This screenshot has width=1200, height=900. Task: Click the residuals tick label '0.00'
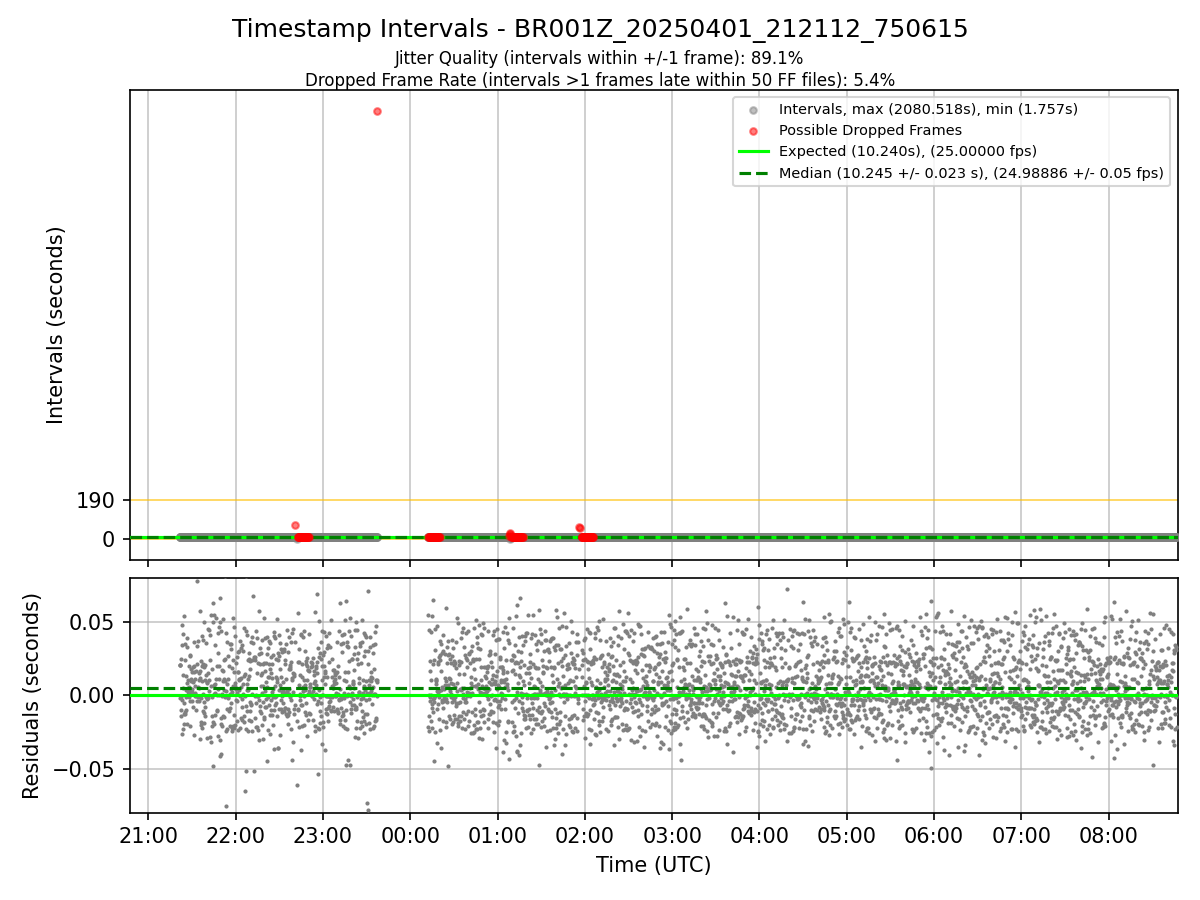pos(95,696)
